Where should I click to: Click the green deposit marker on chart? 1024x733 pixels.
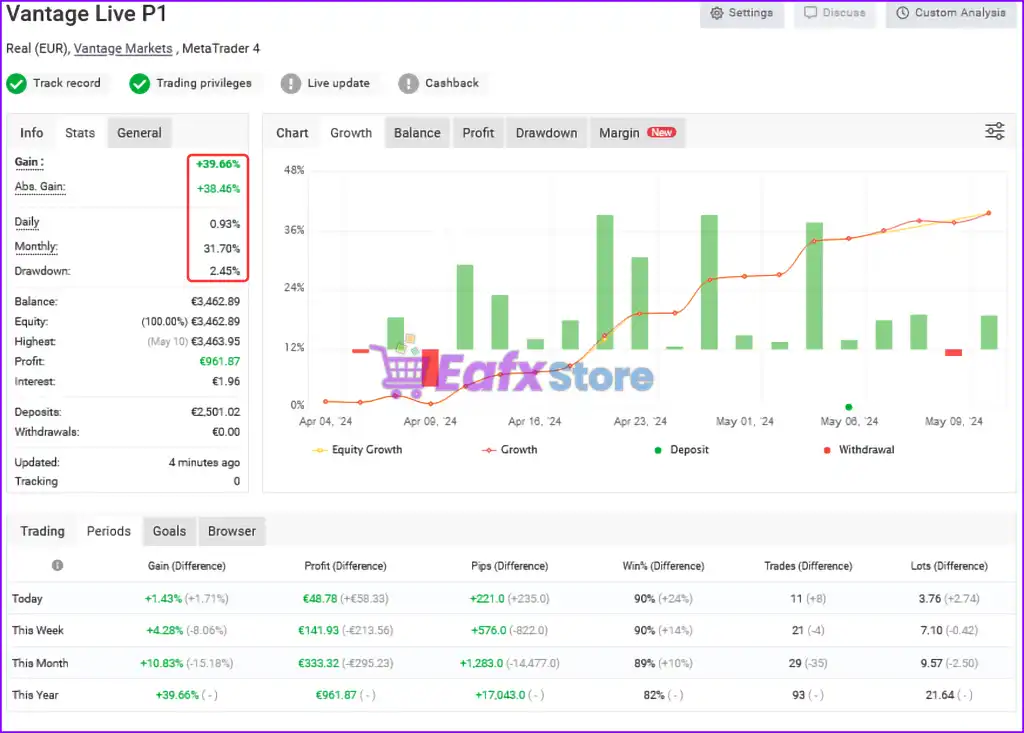coord(848,407)
